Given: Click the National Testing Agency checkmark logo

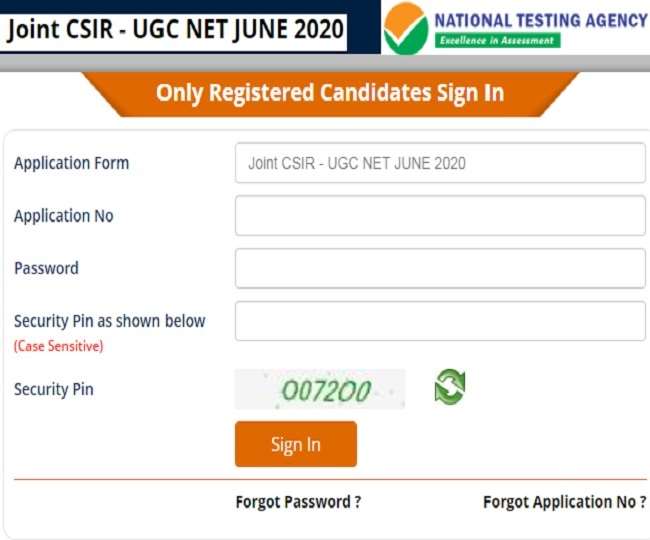Looking at the screenshot, I should (x=406, y=27).
